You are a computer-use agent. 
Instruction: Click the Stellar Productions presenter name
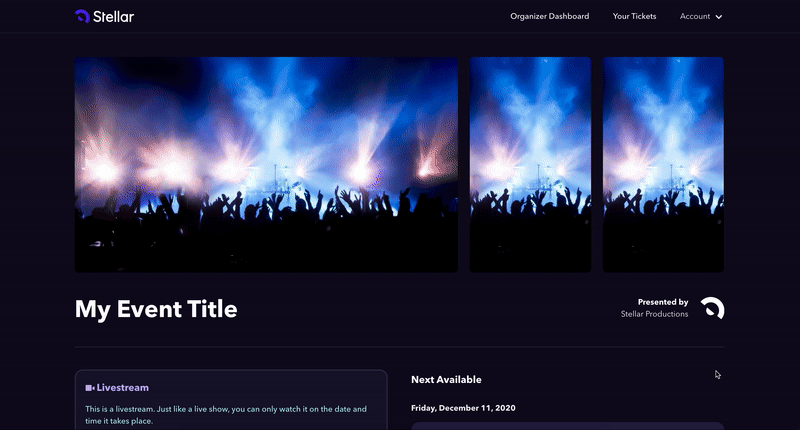(654, 314)
